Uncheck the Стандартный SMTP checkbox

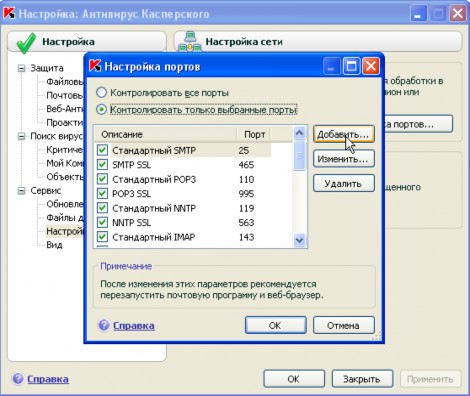point(102,150)
